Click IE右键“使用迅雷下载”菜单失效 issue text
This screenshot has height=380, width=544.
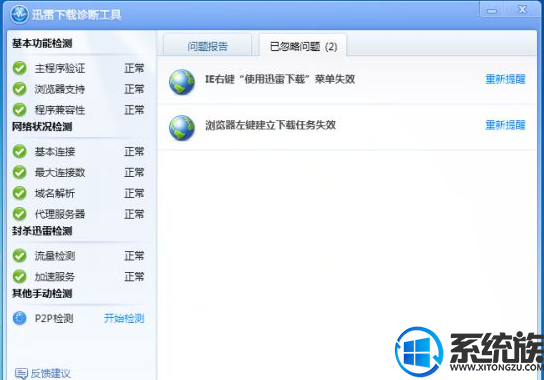click(x=280, y=79)
